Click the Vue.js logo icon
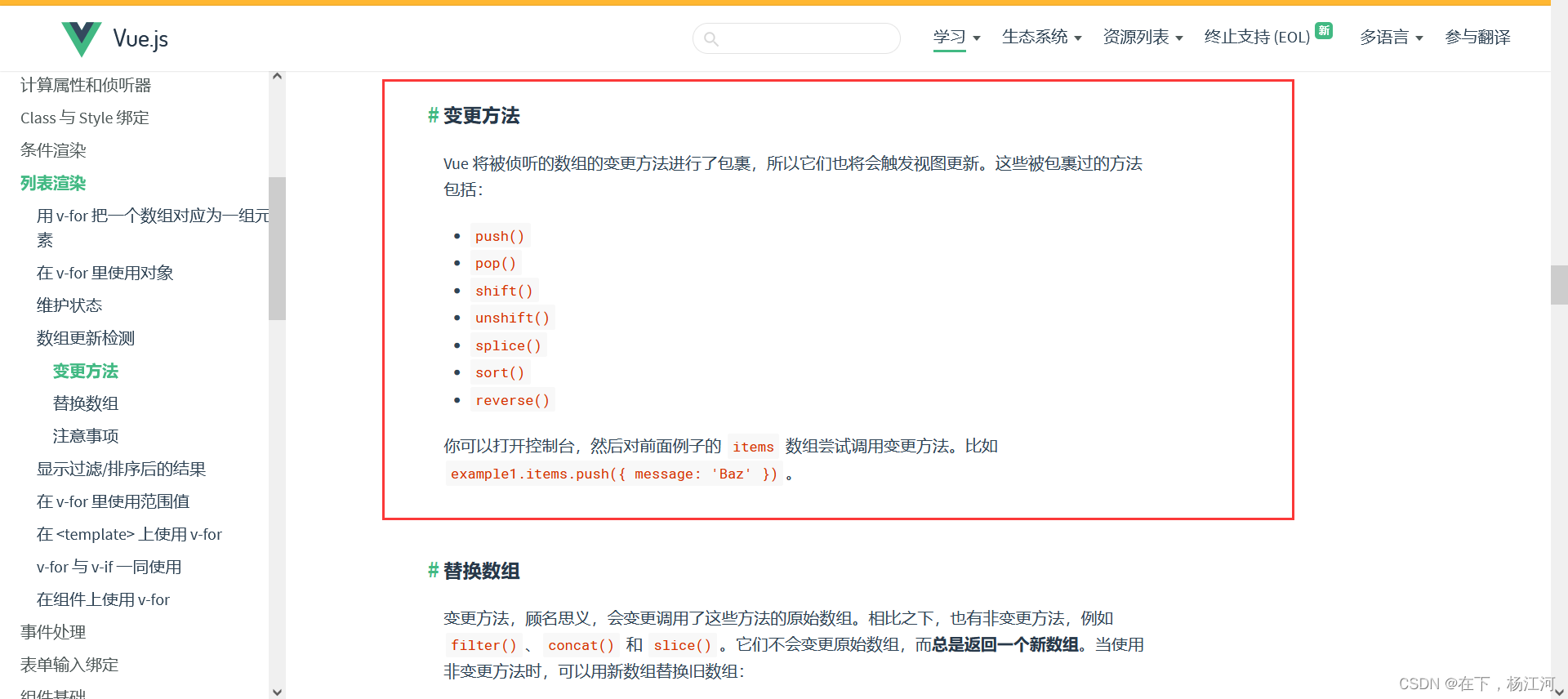Image resolution: width=1568 pixels, height=699 pixels. (81, 38)
